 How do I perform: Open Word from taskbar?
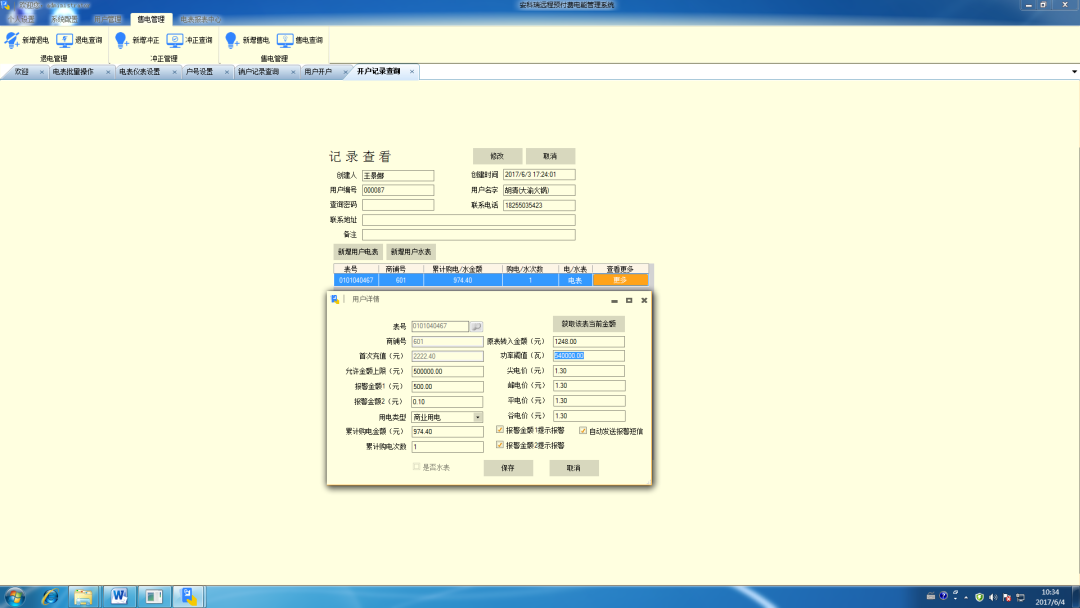click(x=118, y=596)
